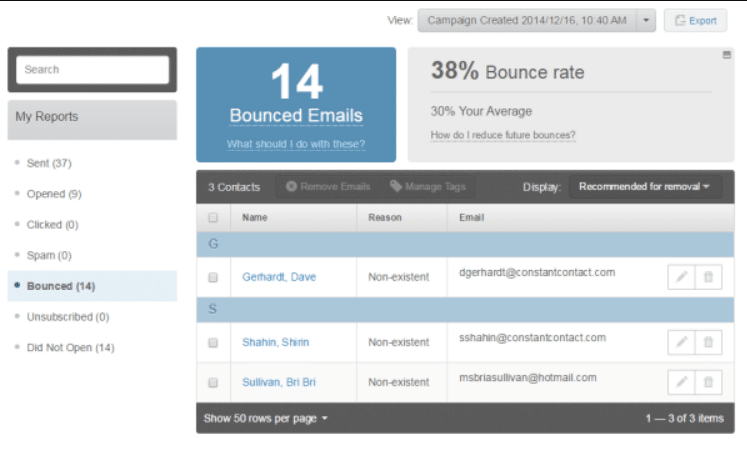Check the box for Gerhardt, Dave
Screen dimensions: 747x462
pyautogui.click(x=213, y=277)
